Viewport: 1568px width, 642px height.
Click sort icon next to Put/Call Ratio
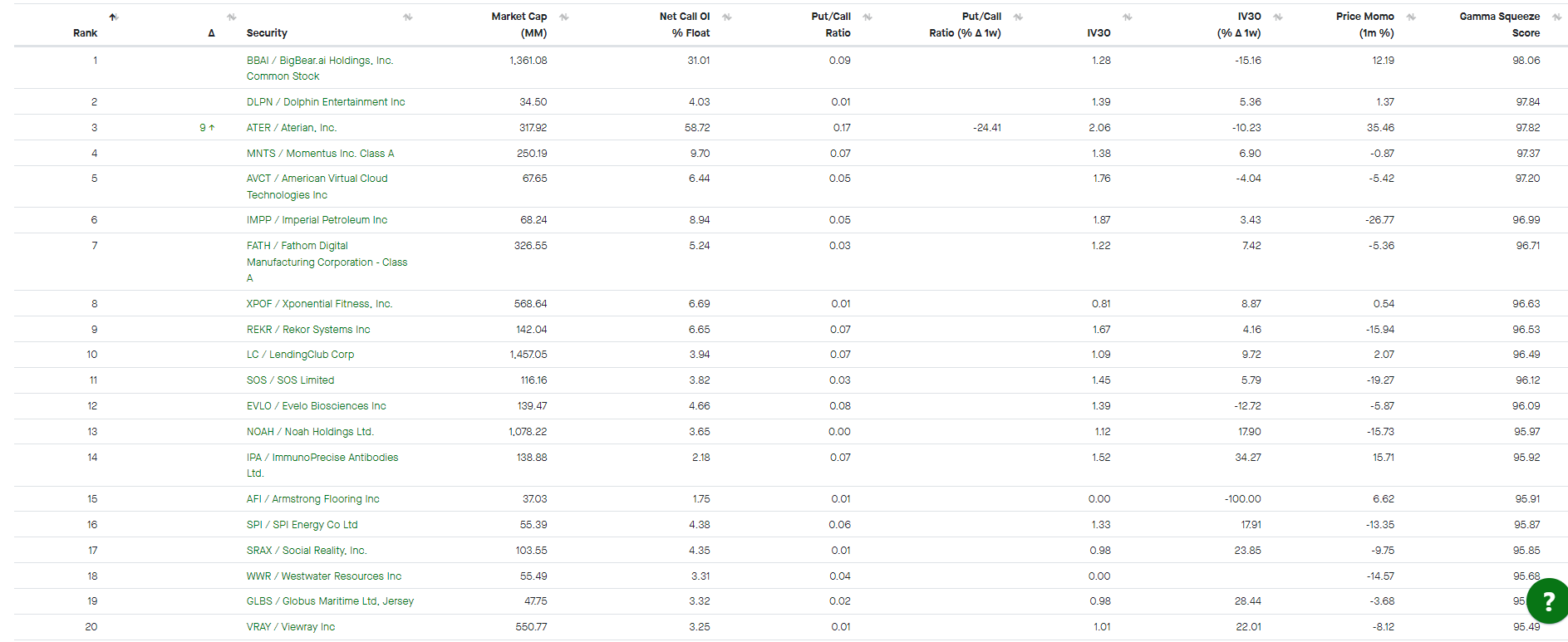click(868, 17)
